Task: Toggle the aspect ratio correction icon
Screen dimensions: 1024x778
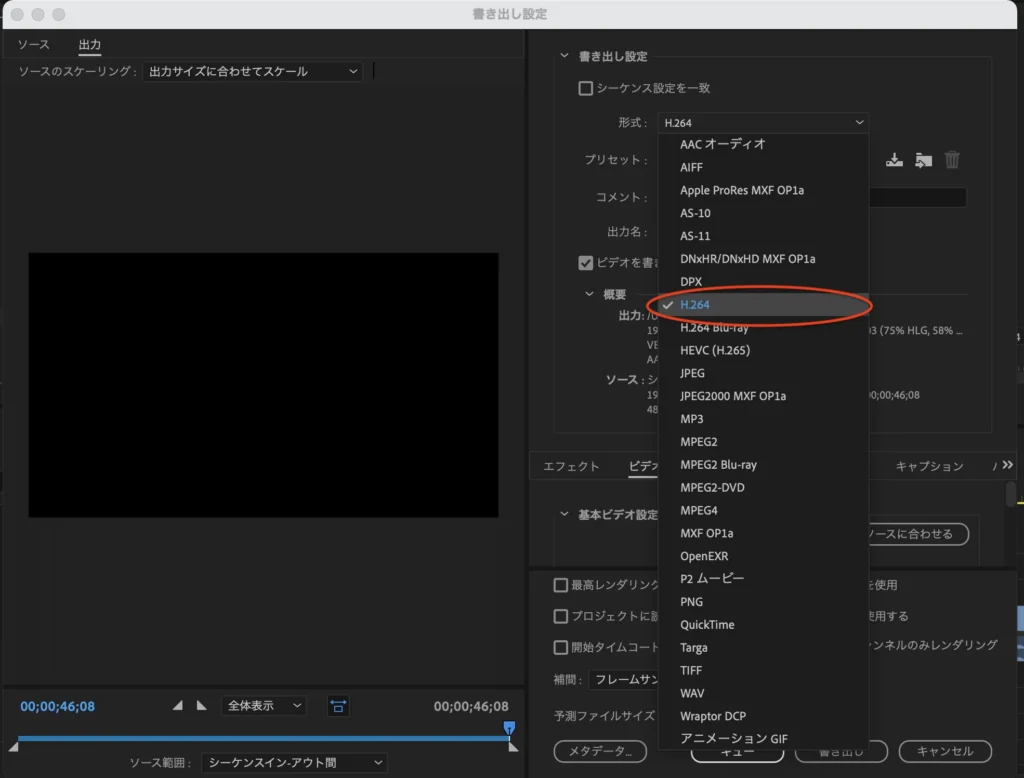Action: click(x=338, y=706)
